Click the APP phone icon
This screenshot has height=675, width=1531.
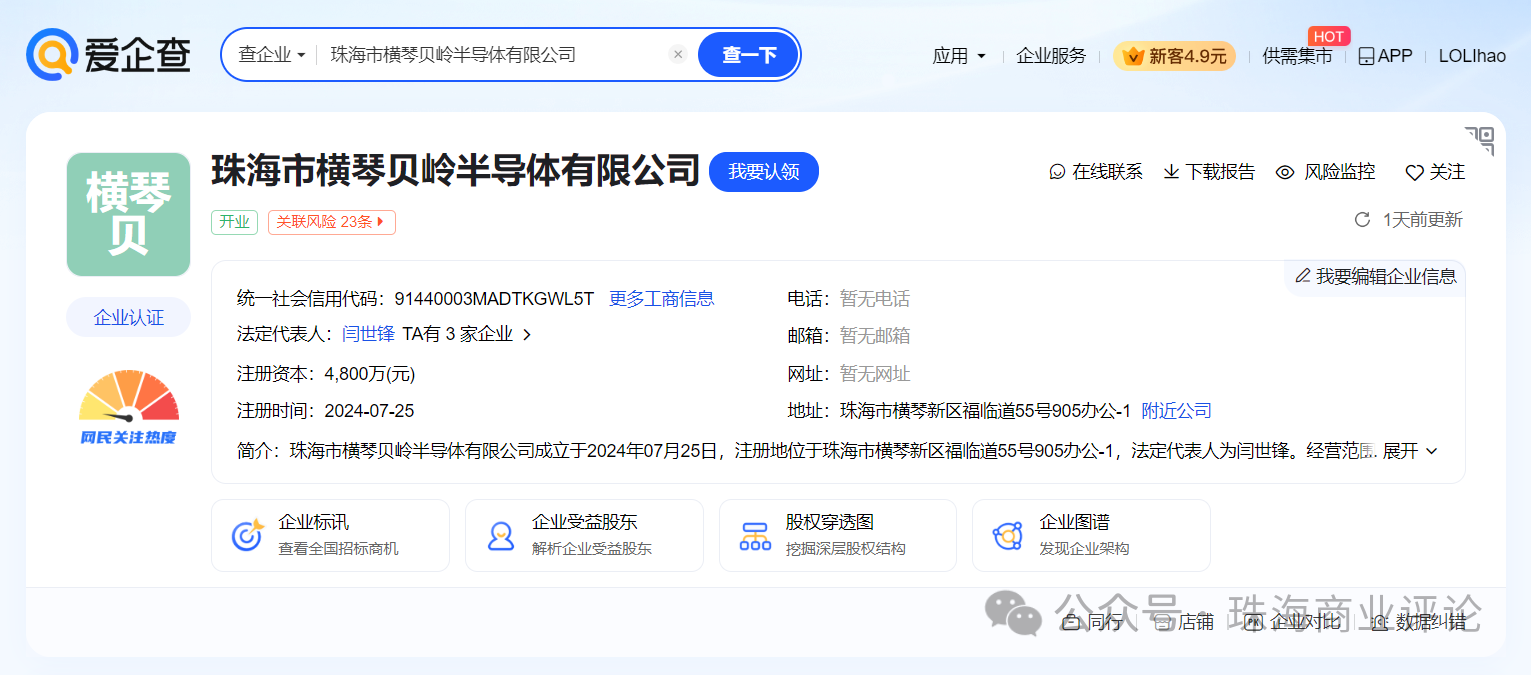click(1367, 56)
